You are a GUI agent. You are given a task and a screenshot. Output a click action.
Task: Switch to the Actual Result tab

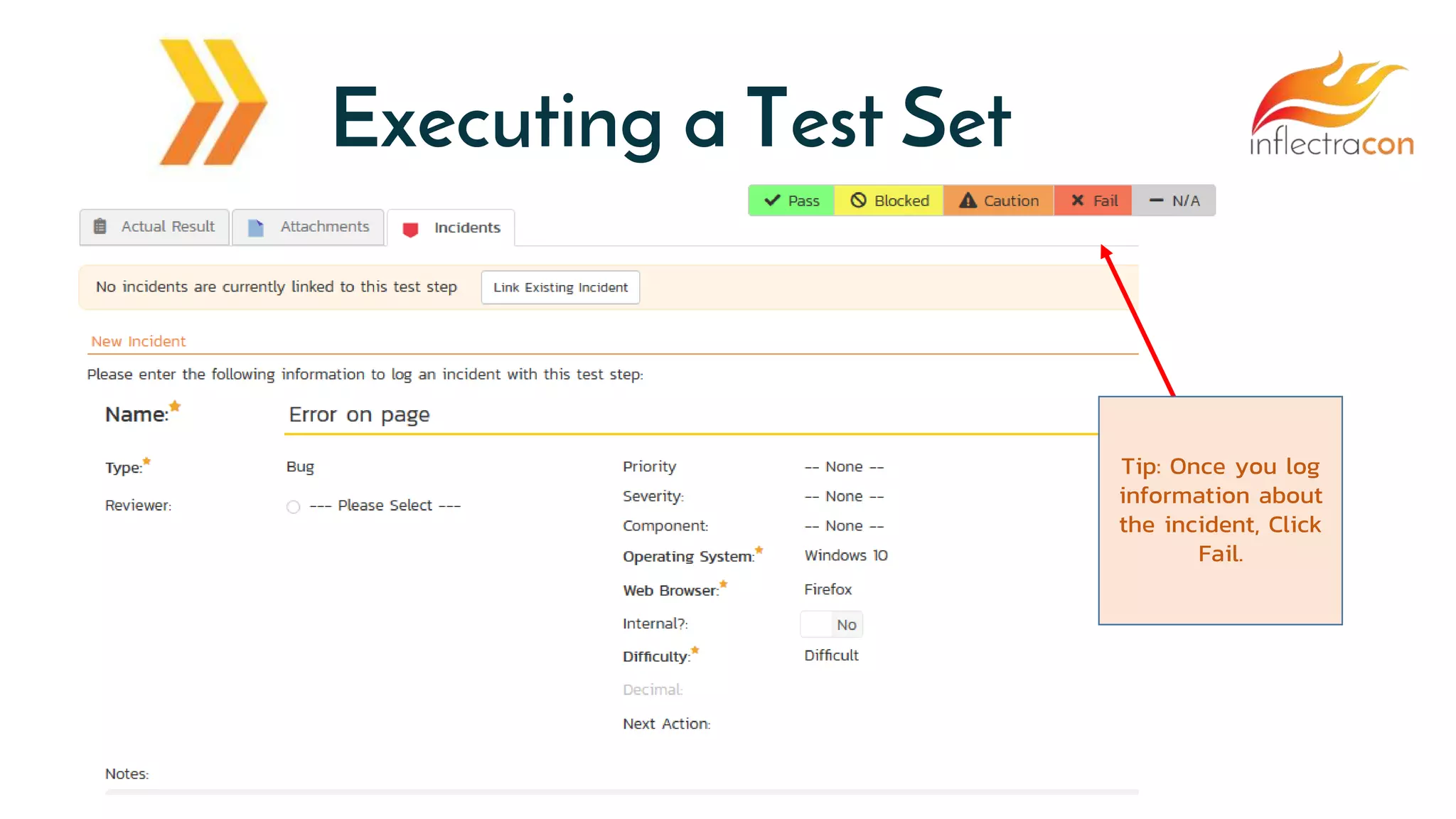154,227
